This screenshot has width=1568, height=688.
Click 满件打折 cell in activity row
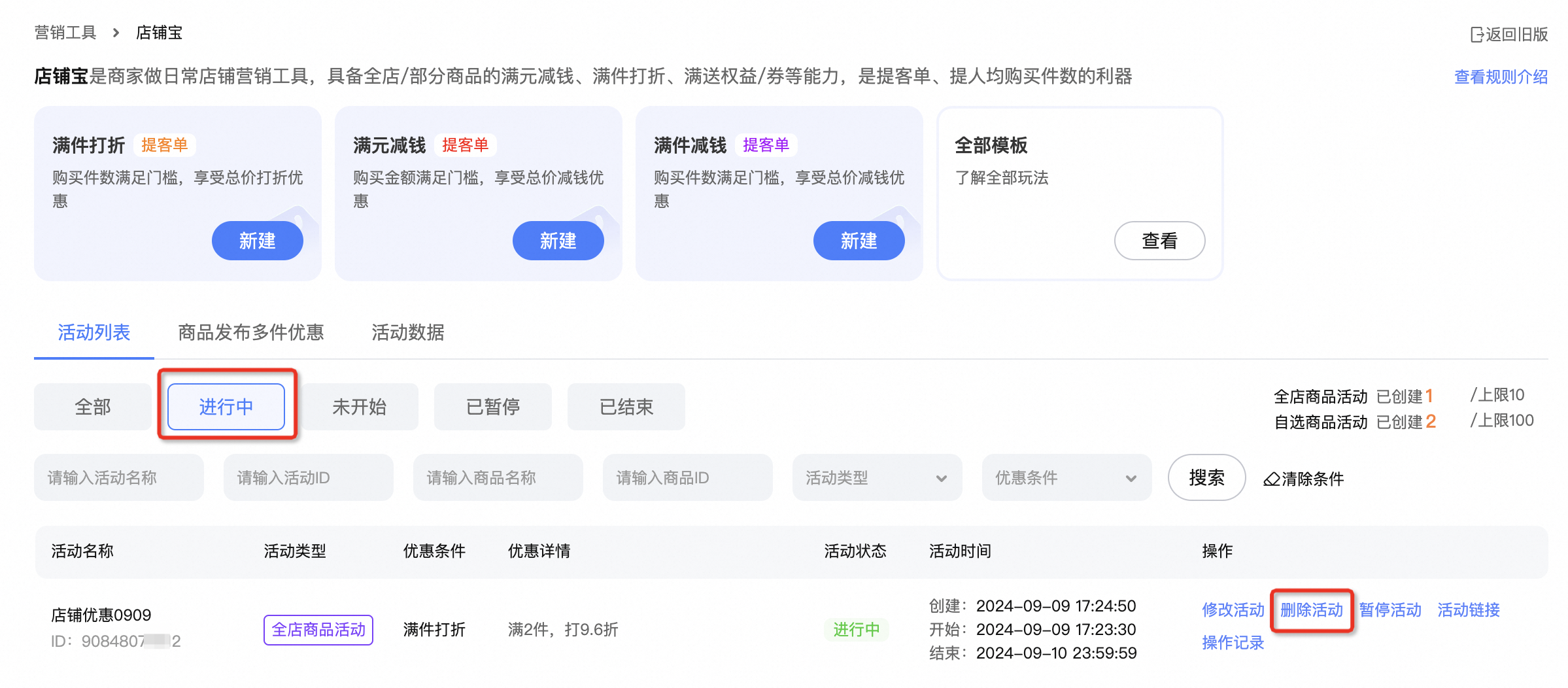(434, 630)
